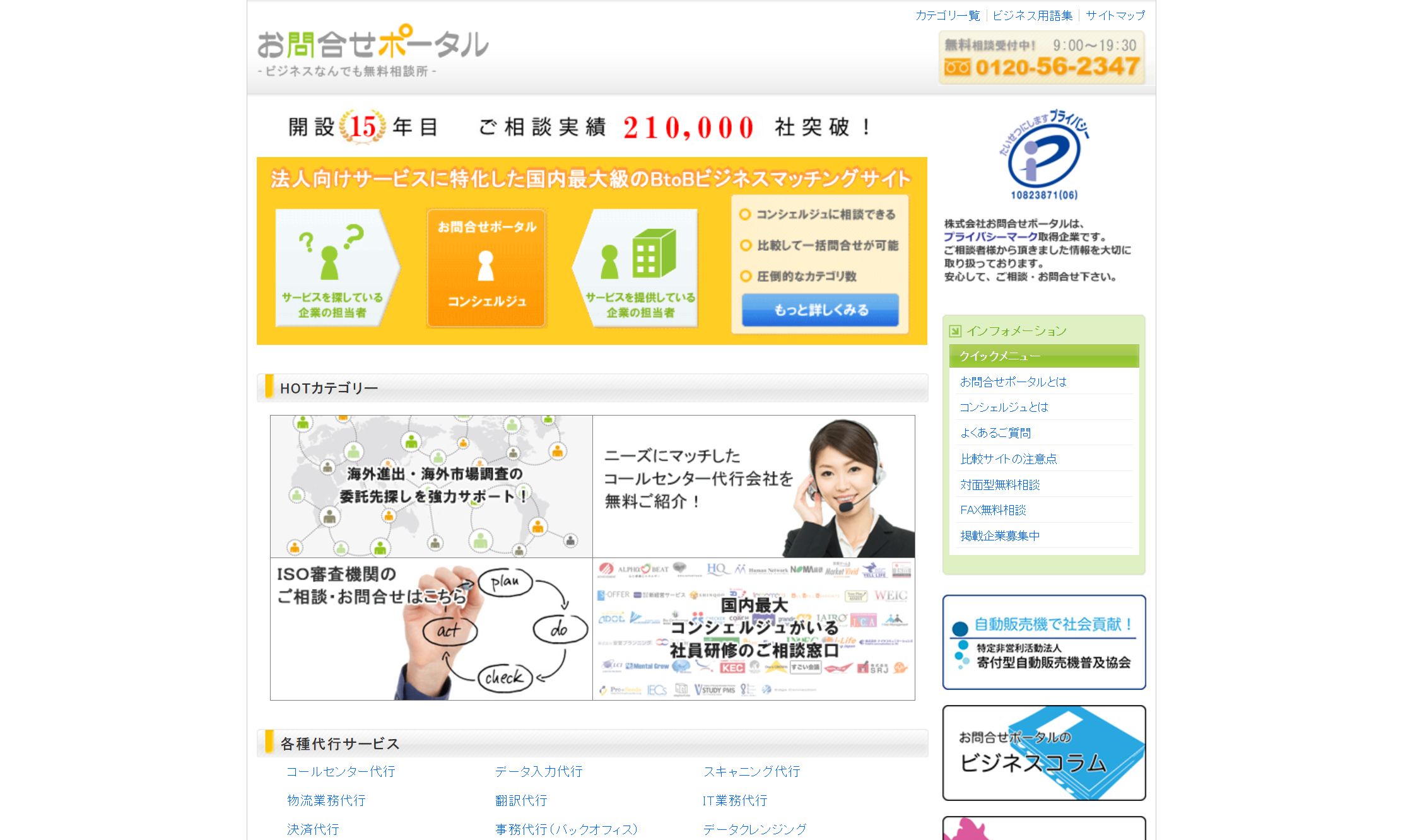
Task: Open the 決済代行 service link
Action: coord(313,829)
